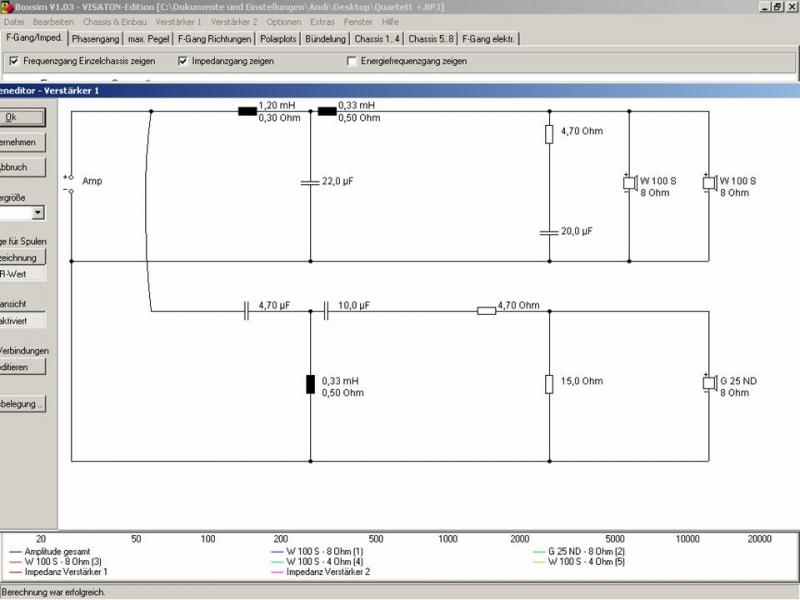Click the R-Wert coil display button
800x600 pixels.
pos(22,274)
